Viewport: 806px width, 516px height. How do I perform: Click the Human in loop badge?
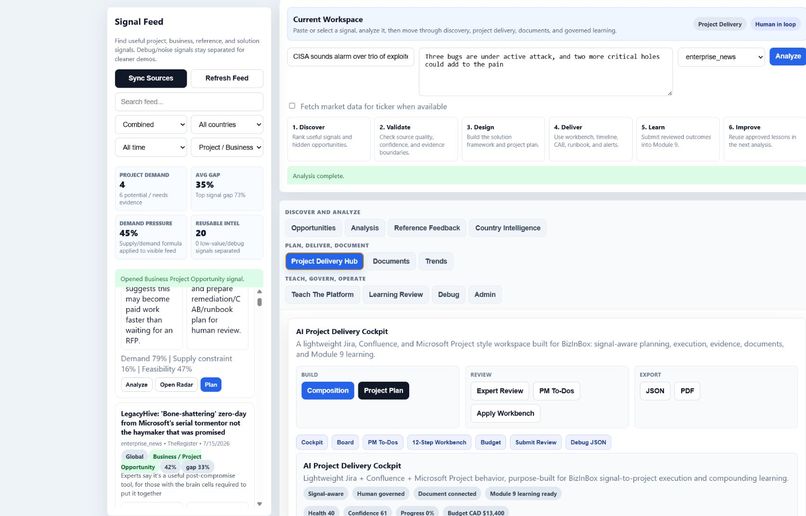(775, 24)
